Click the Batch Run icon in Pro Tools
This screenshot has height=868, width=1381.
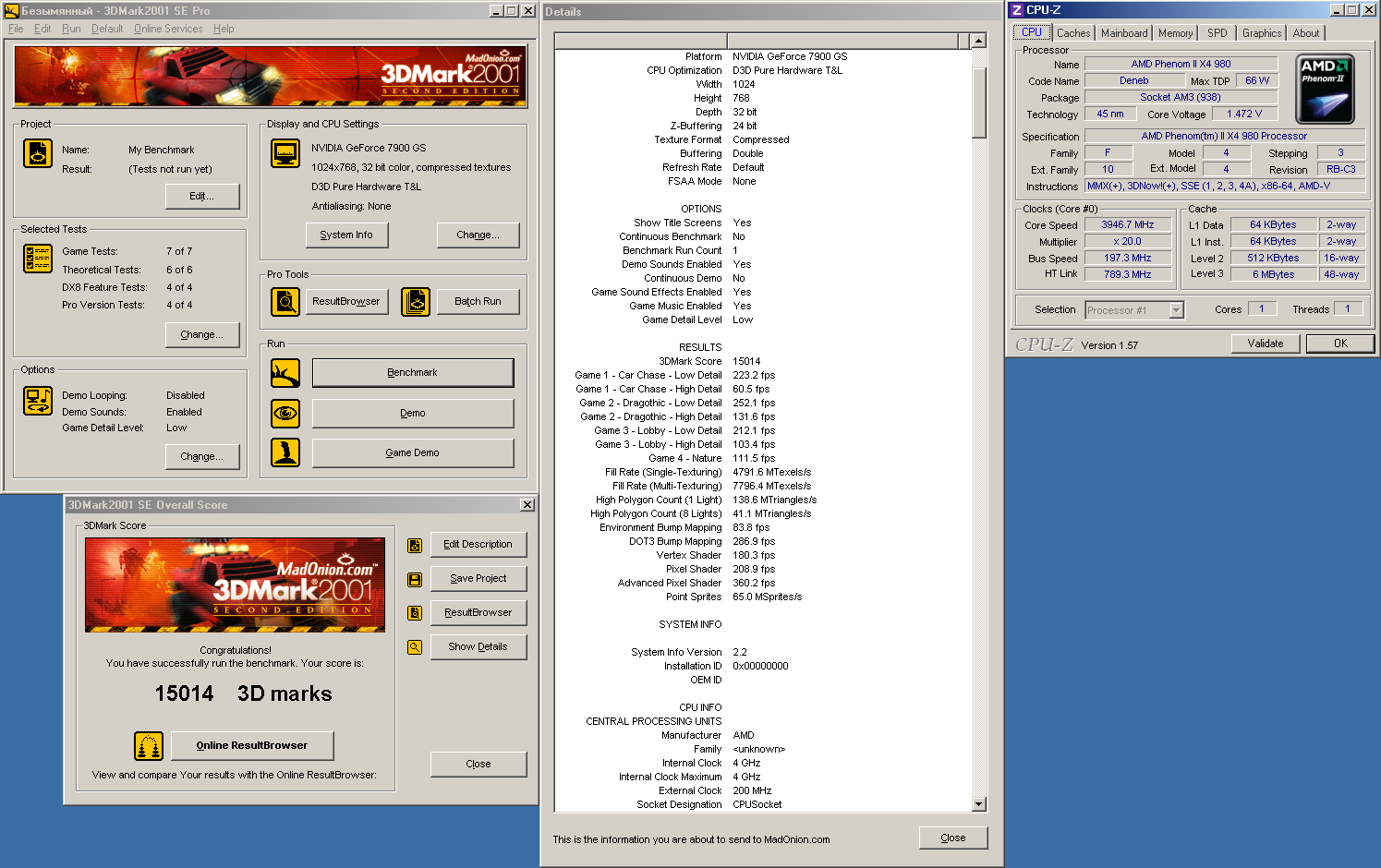point(416,302)
